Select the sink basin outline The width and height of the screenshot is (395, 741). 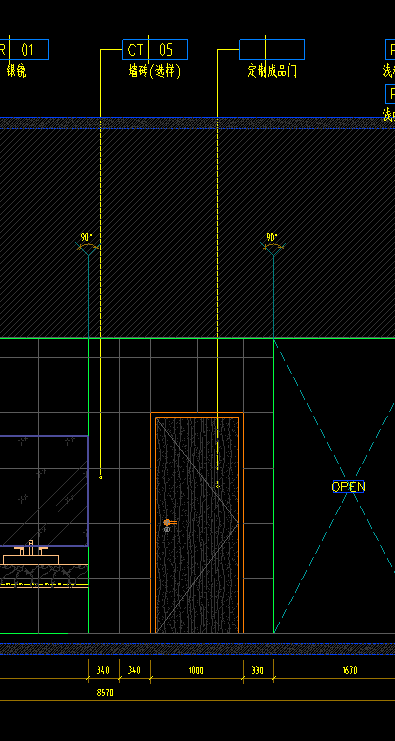[x=31, y=560]
